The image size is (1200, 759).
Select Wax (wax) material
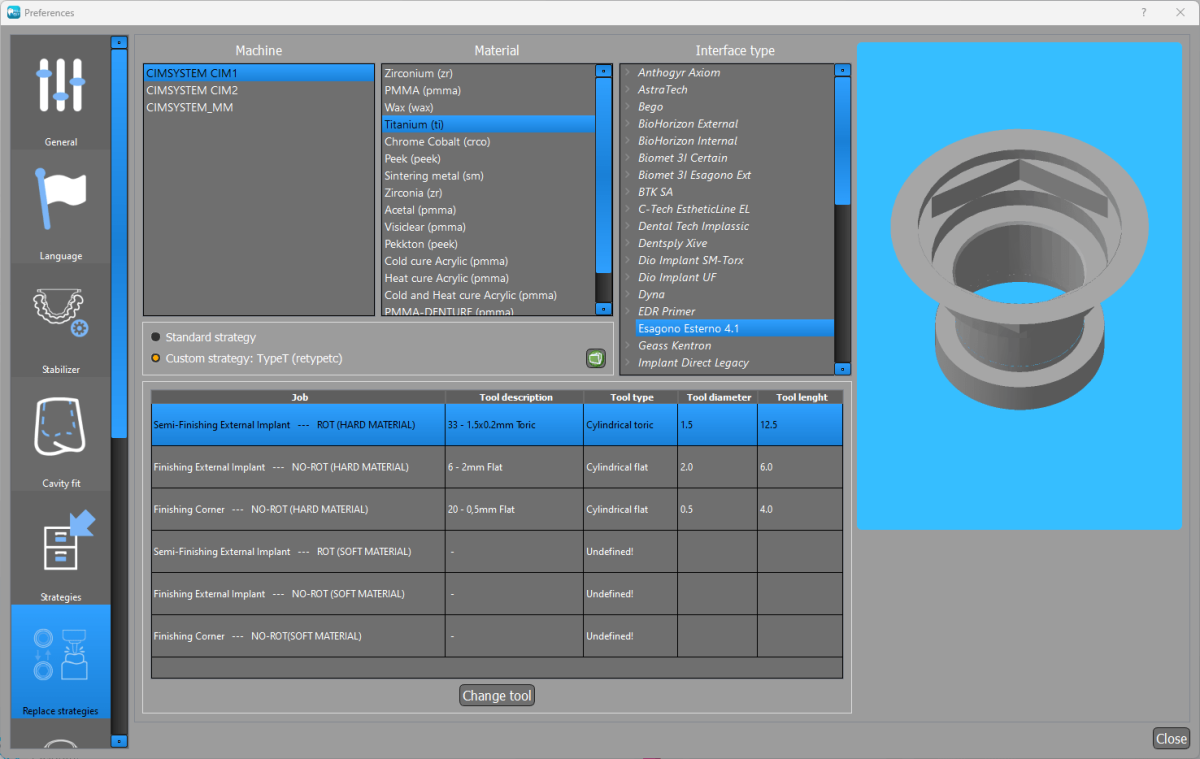pos(488,108)
